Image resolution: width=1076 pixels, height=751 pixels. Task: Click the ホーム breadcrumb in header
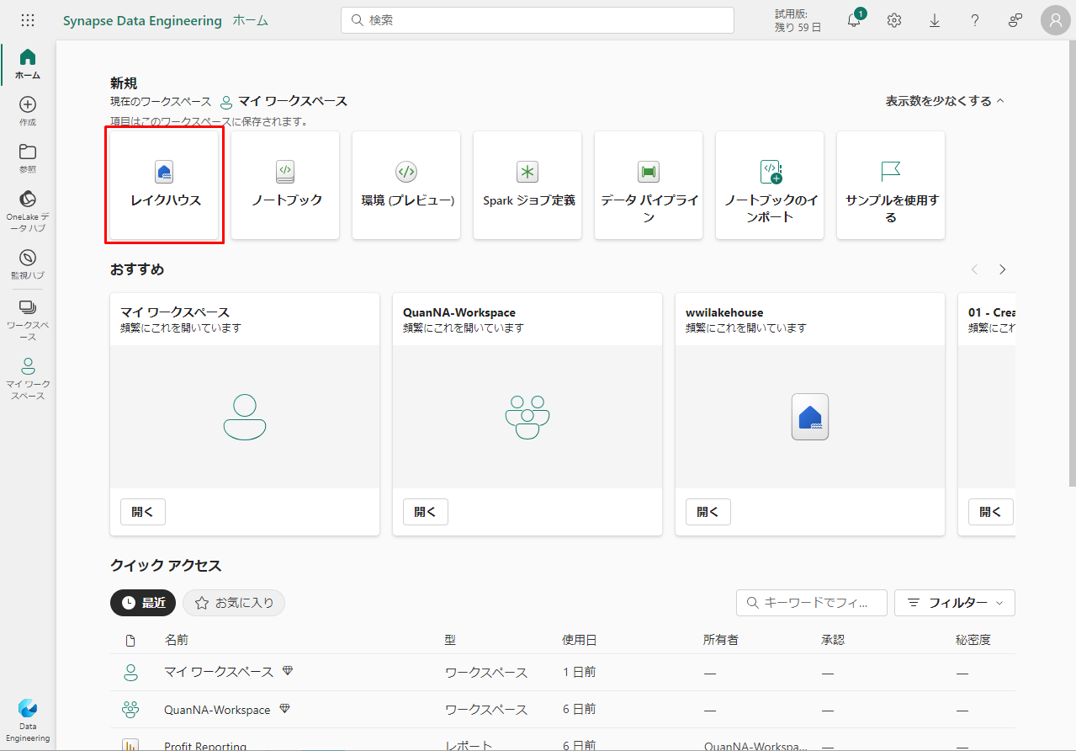(x=250, y=21)
